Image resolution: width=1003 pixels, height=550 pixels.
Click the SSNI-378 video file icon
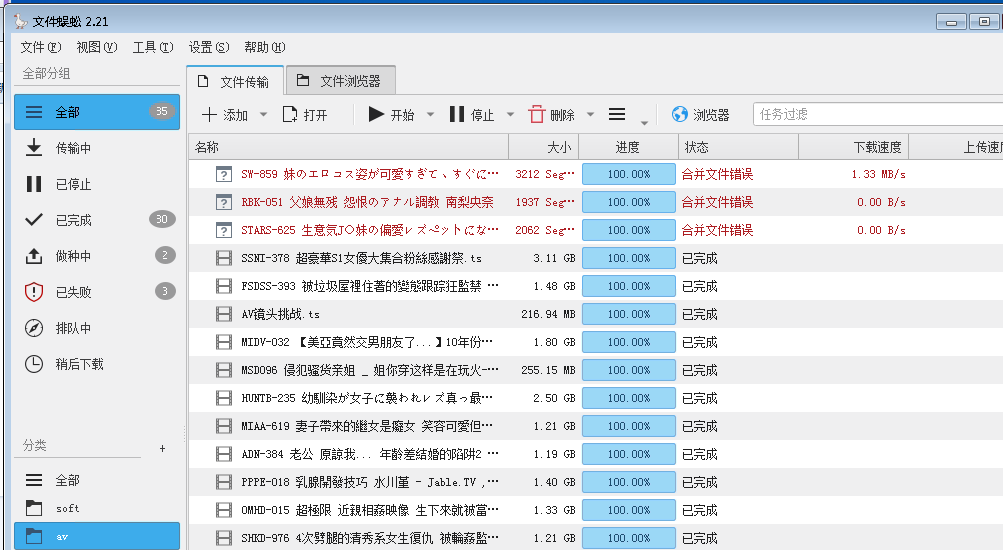(x=224, y=258)
